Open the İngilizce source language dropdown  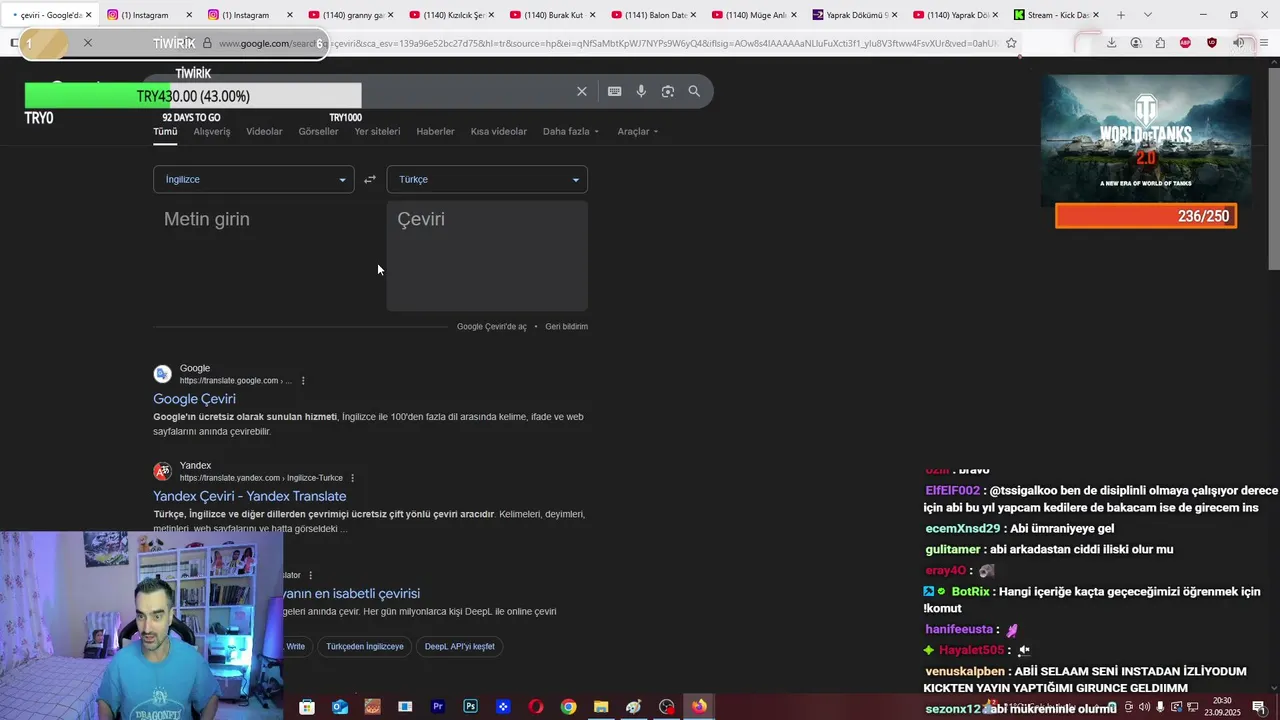[253, 180]
